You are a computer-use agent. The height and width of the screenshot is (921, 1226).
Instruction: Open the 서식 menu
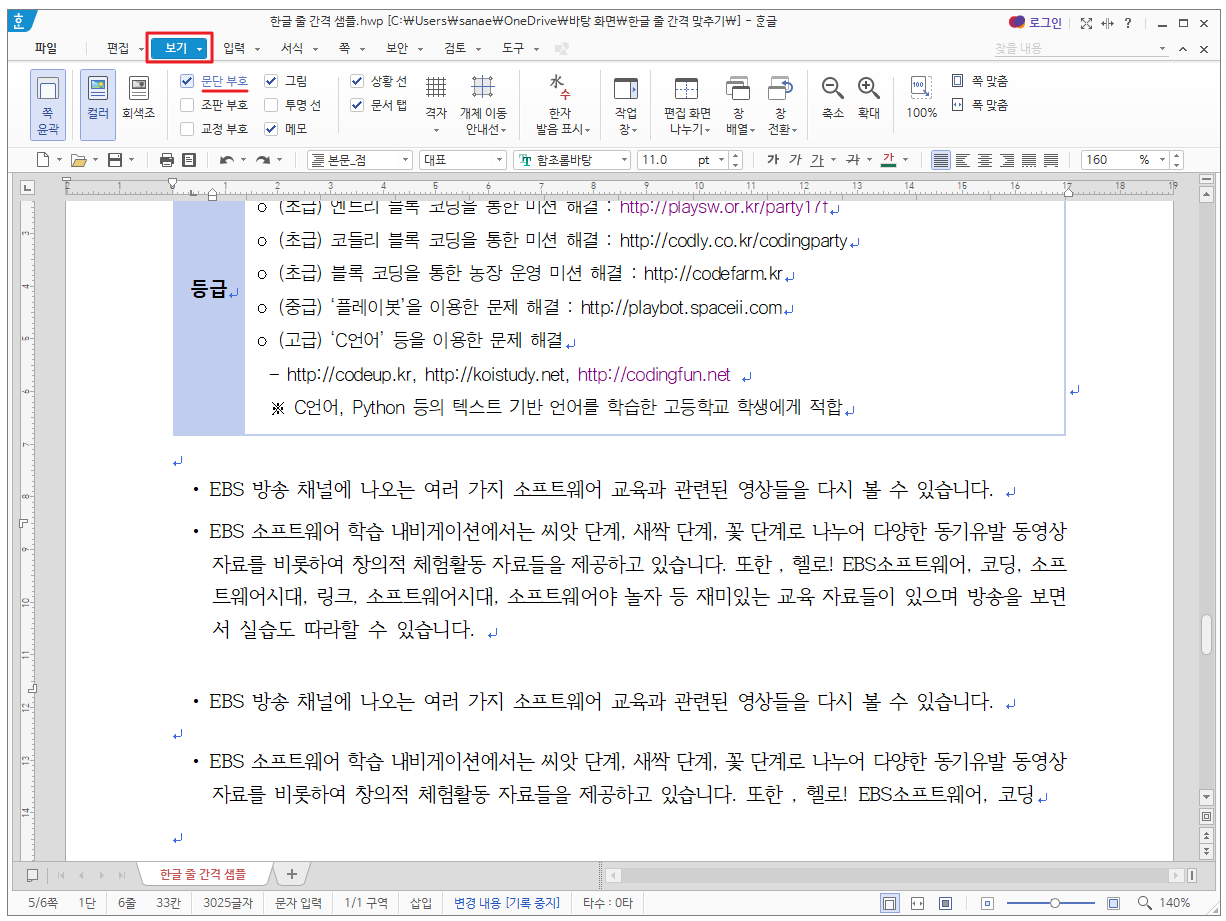pyautogui.click(x=292, y=48)
